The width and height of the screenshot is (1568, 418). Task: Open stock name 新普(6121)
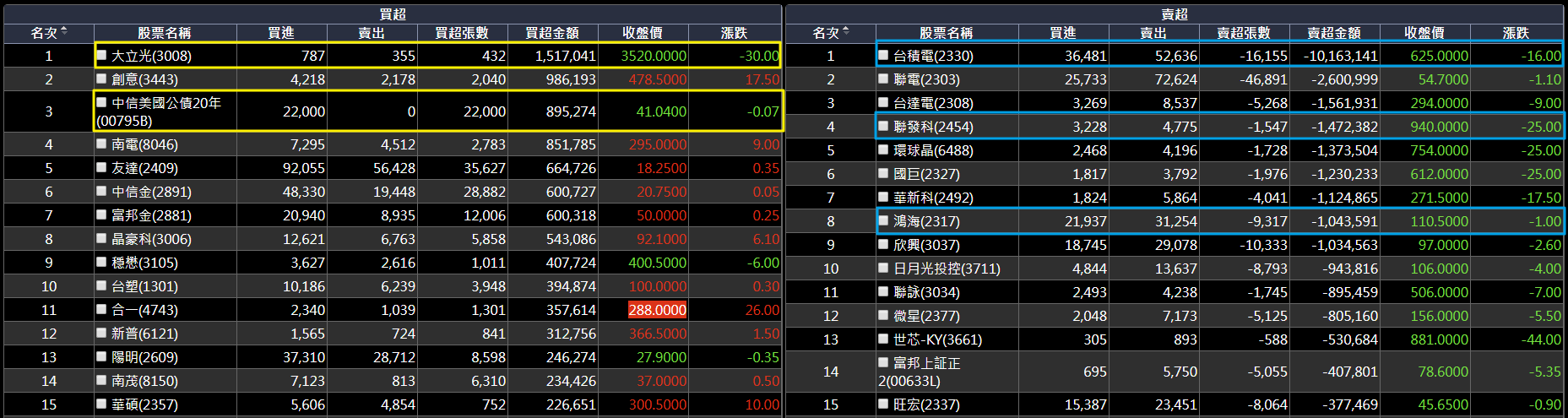point(145,334)
